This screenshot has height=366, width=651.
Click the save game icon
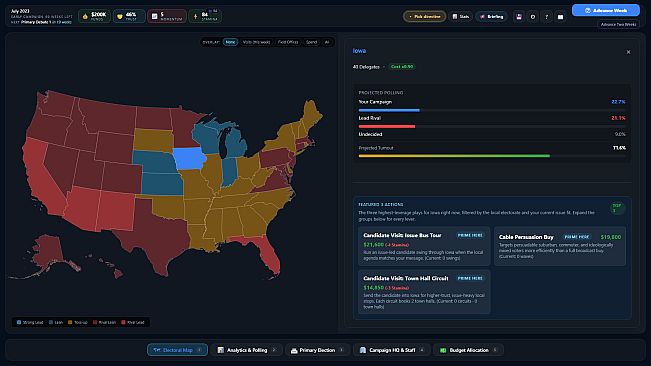pyautogui.click(x=519, y=17)
